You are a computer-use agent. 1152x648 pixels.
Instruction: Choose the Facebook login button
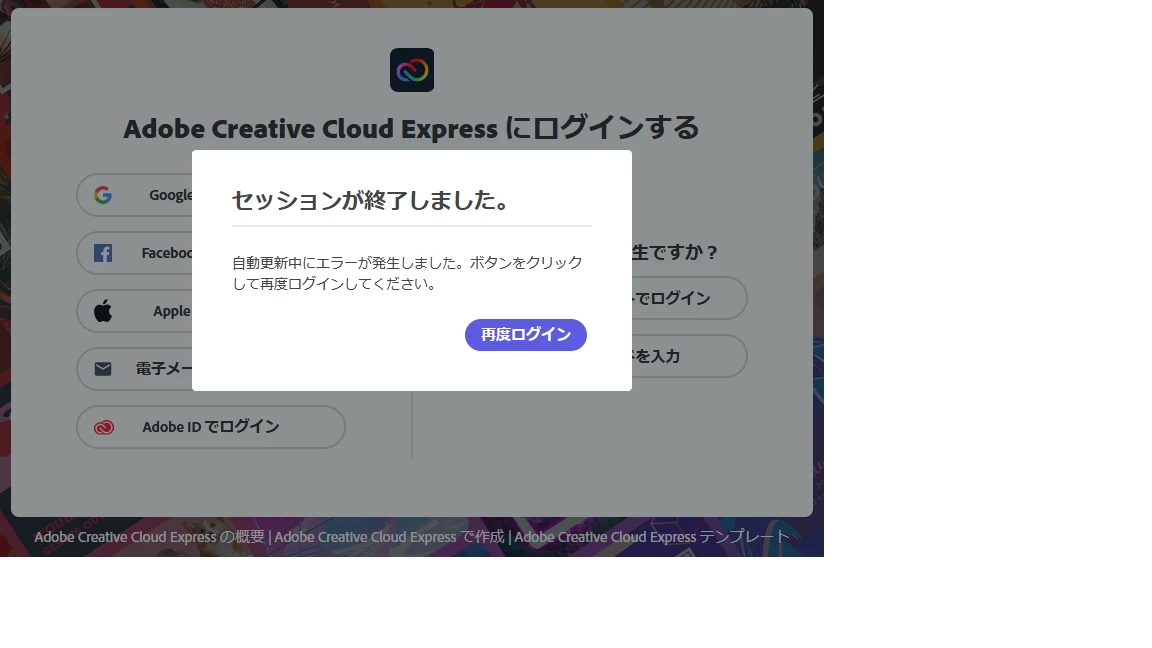coord(135,253)
